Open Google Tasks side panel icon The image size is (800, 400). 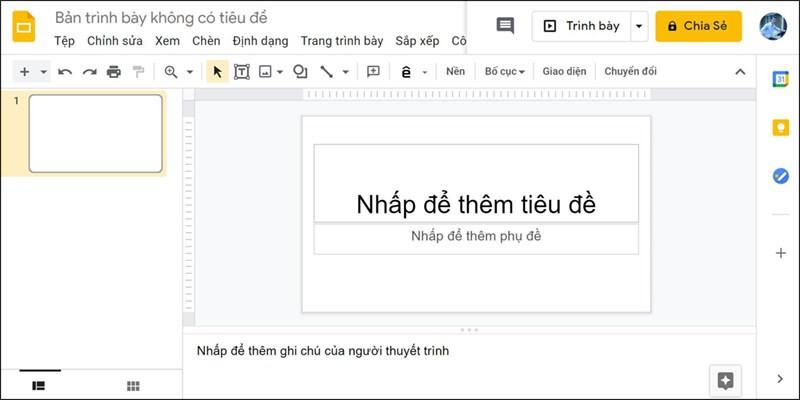781,176
